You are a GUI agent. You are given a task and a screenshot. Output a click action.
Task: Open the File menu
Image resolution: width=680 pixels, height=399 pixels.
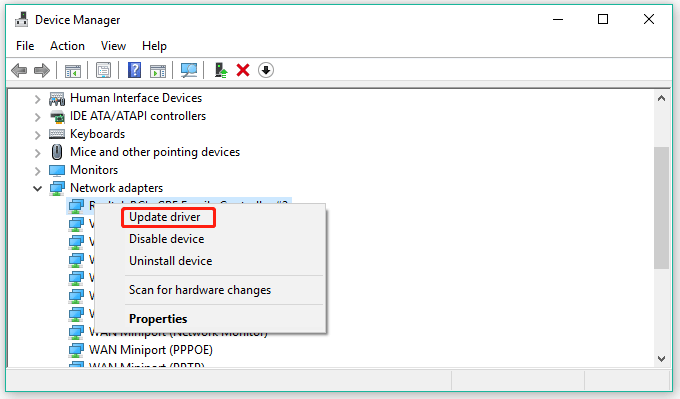click(x=25, y=46)
